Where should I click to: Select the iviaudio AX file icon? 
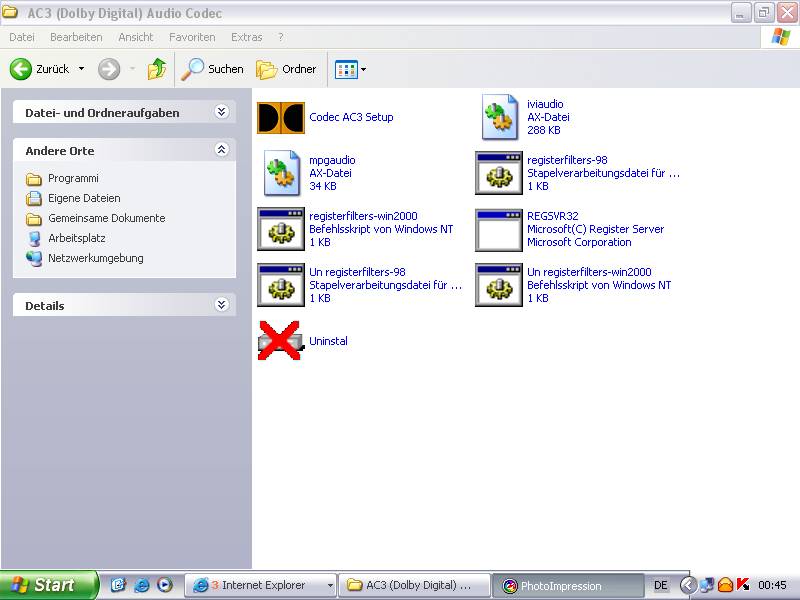pos(500,117)
